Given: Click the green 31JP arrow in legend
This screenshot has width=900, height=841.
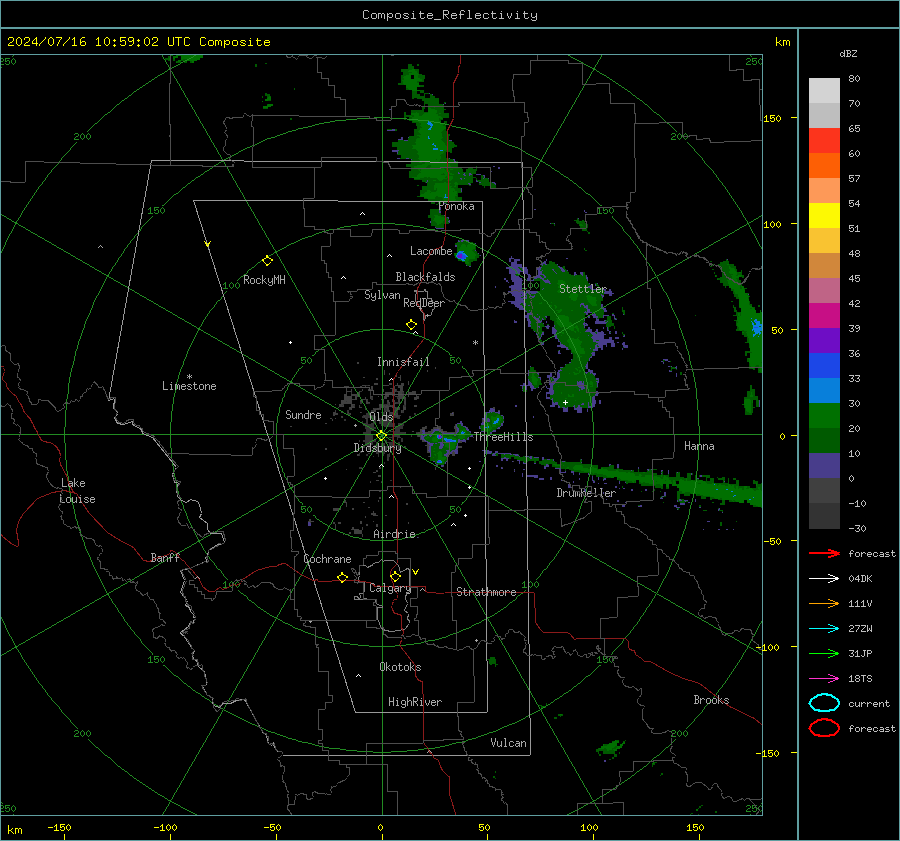Looking at the screenshot, I should [824, 653].
